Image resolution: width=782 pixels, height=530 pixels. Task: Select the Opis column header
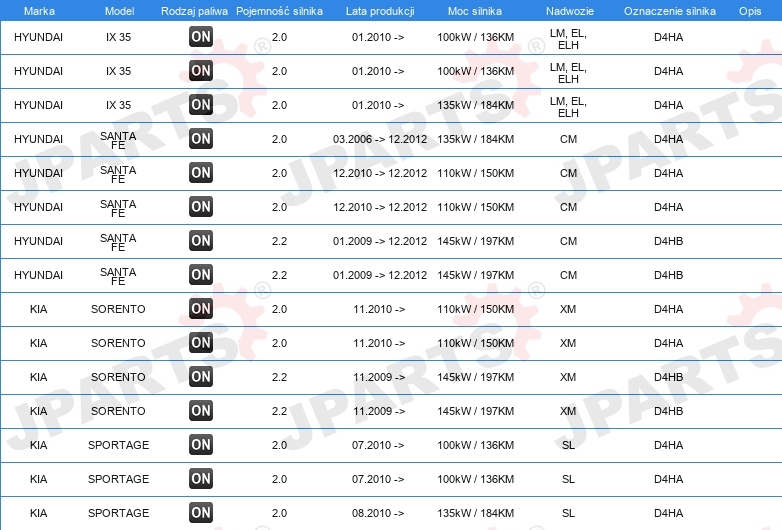click(750, 11)
